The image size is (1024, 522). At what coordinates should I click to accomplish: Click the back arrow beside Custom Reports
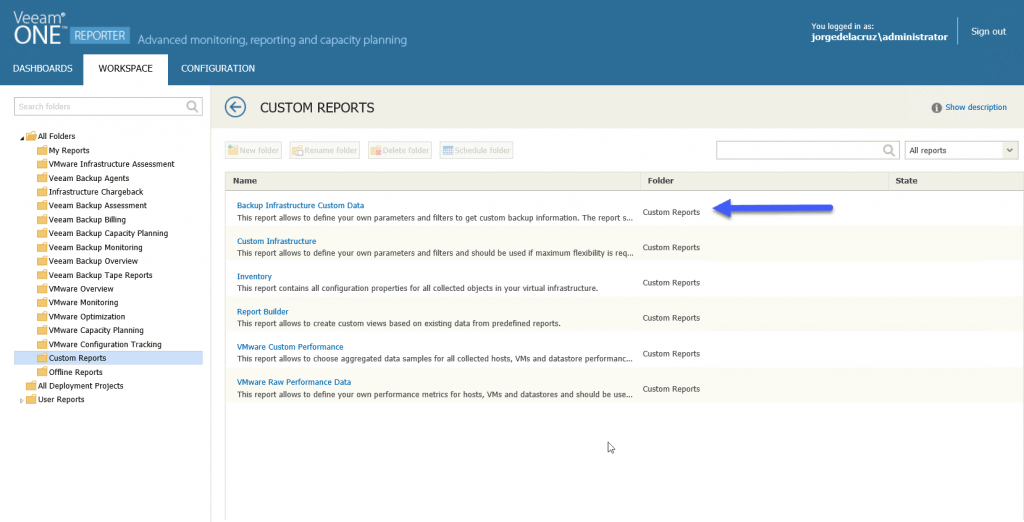(x=235, y=107)
